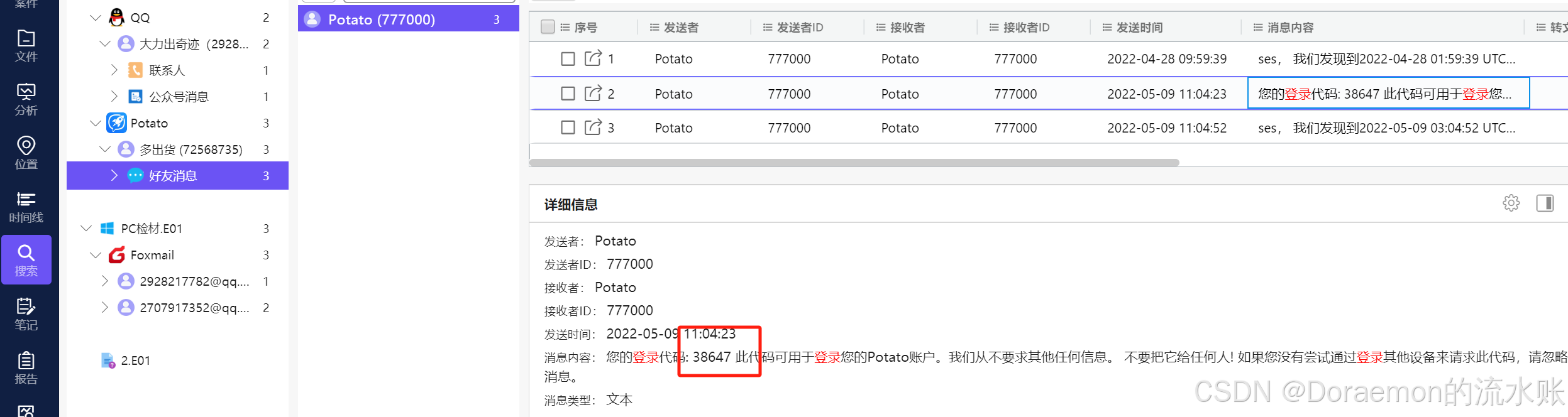Open the 文件 sidebar section
Image resolution: width=1568 pixels, height=417 pixels.
tap(26, 46)
